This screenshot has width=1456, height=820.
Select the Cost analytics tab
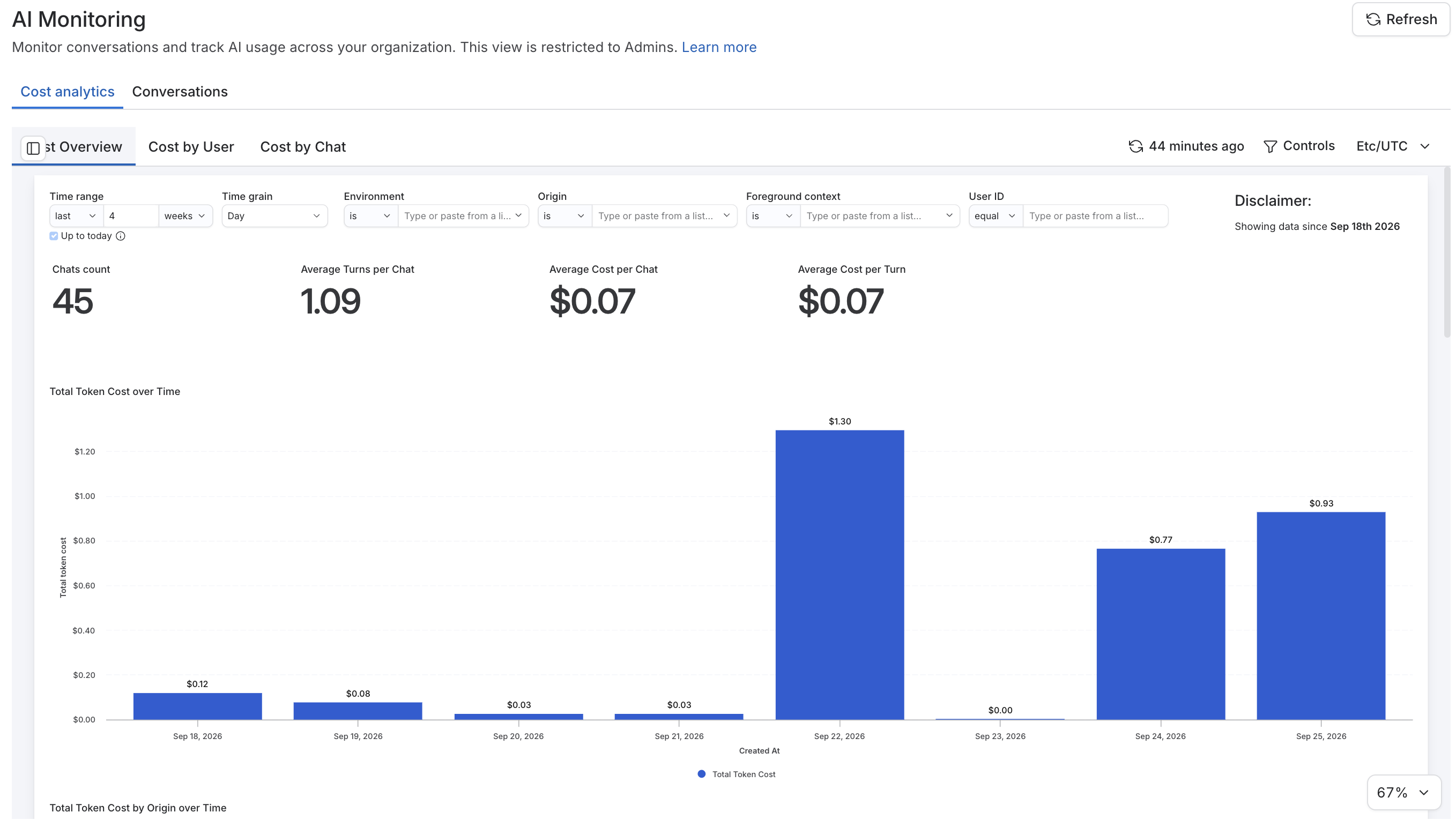point(67,92)
